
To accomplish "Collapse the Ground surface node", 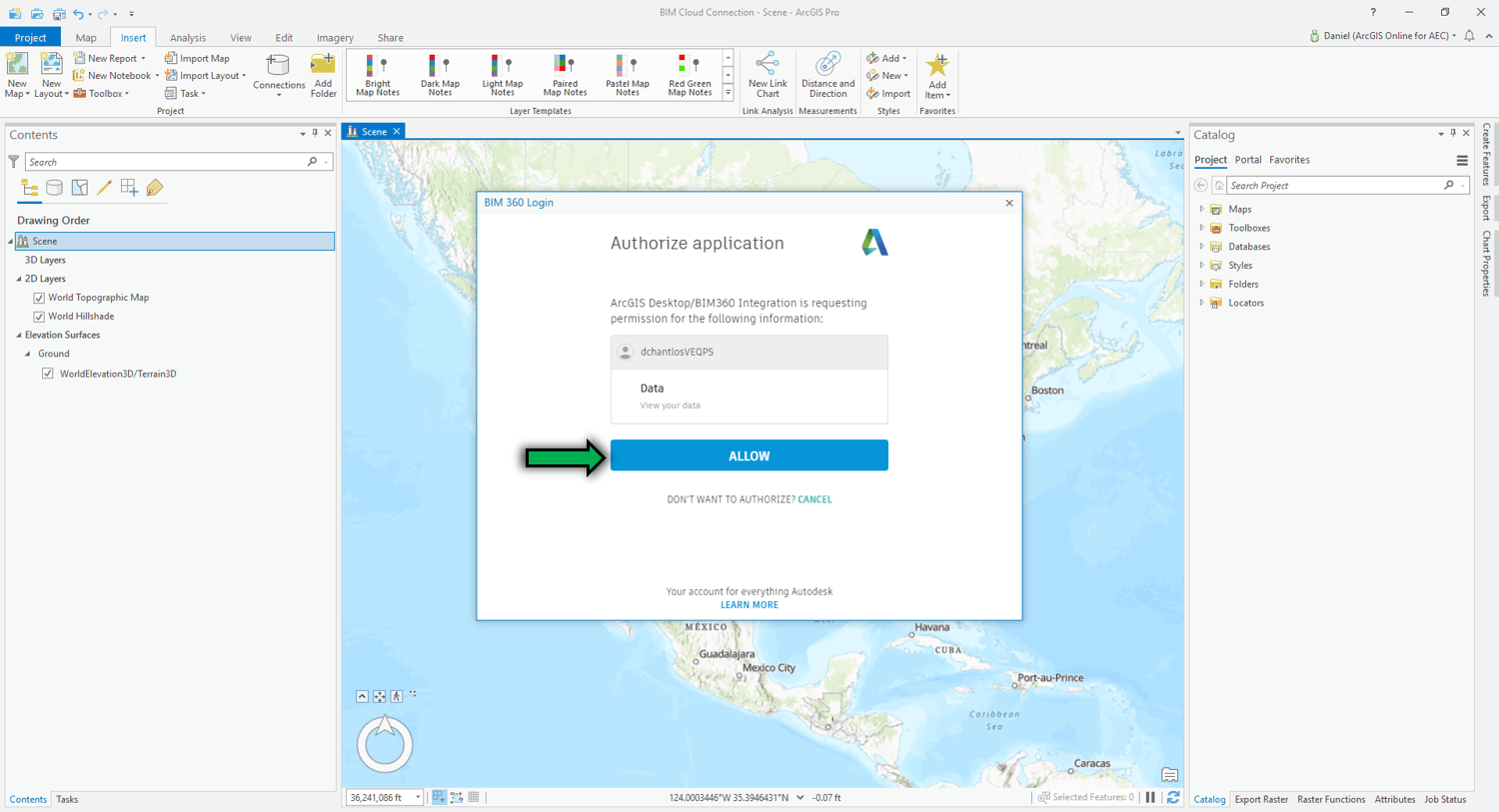I will (28, 355).
